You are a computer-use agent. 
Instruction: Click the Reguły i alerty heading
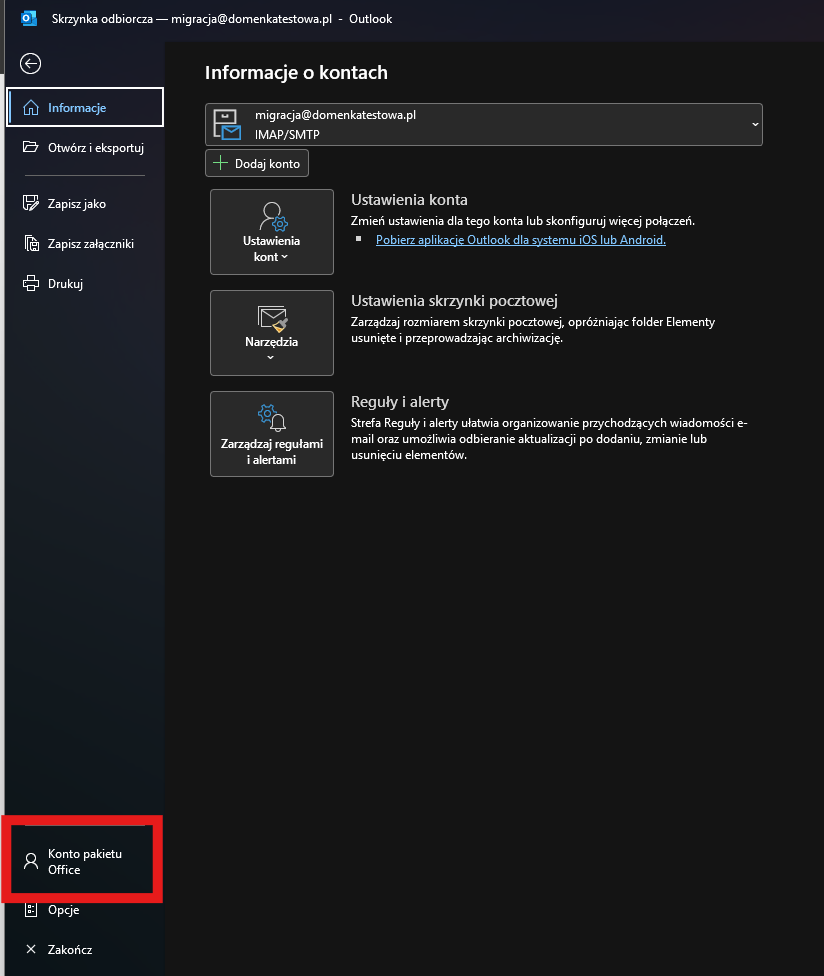(400, 401)
